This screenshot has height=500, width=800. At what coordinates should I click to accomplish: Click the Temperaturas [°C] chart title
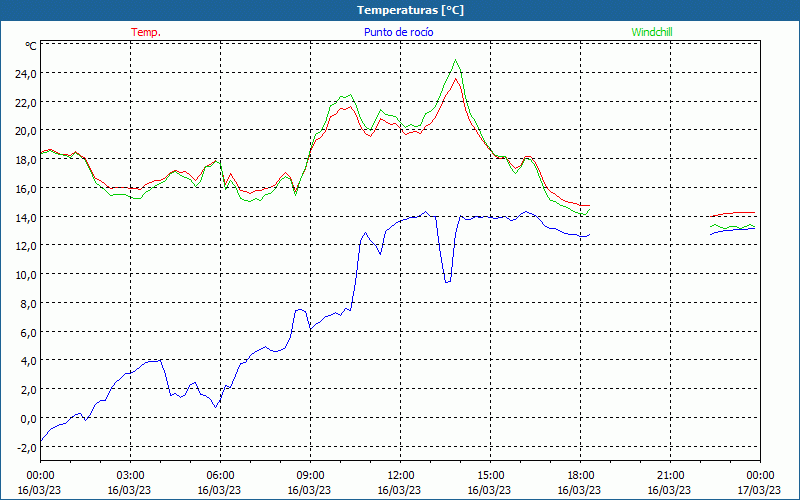410,10
